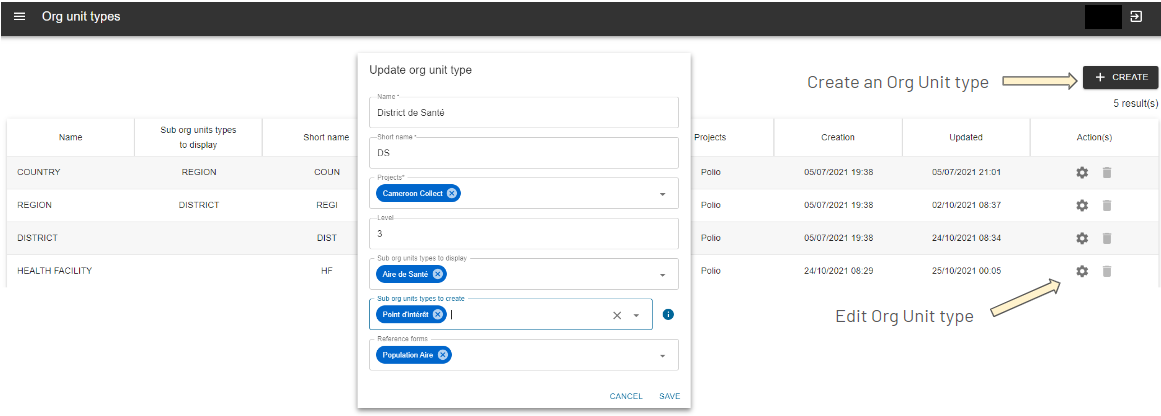The height and width of the screenshot is (416, 1161).
Task: Open the hamburger navigation menu
Action: pos(19,16)
